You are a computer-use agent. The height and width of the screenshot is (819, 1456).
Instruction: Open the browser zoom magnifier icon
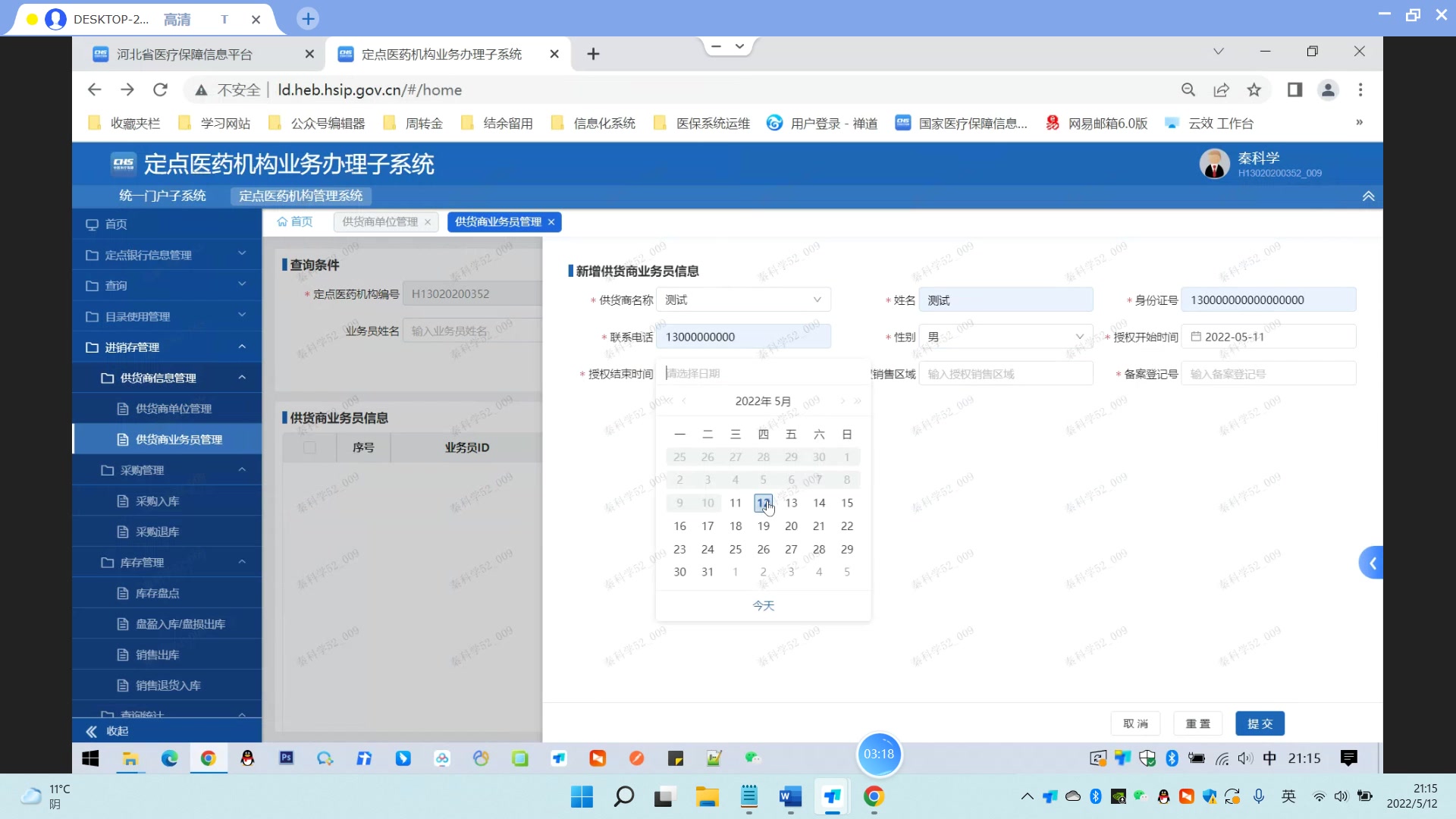pos(1188,90)
